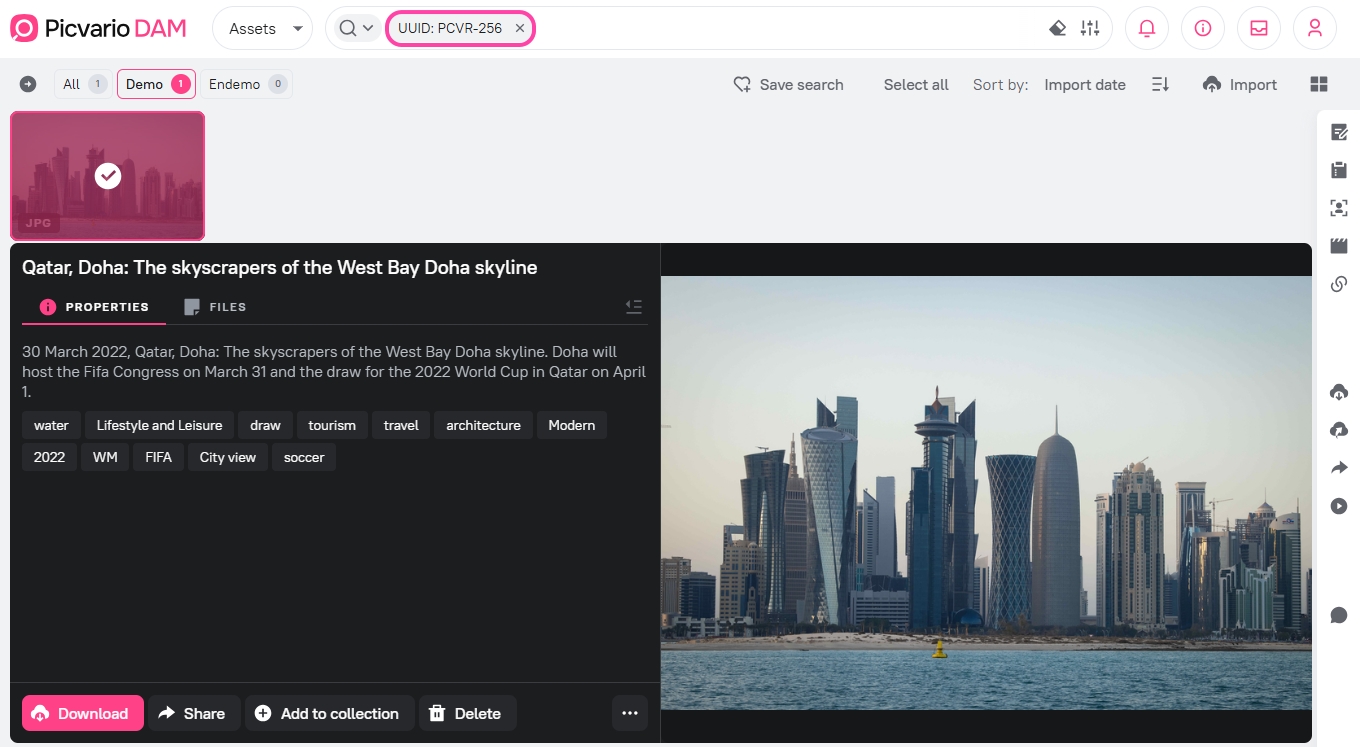Open the user profile icon
This screenshot has width=1360, height=747.
pos(1315,28)
